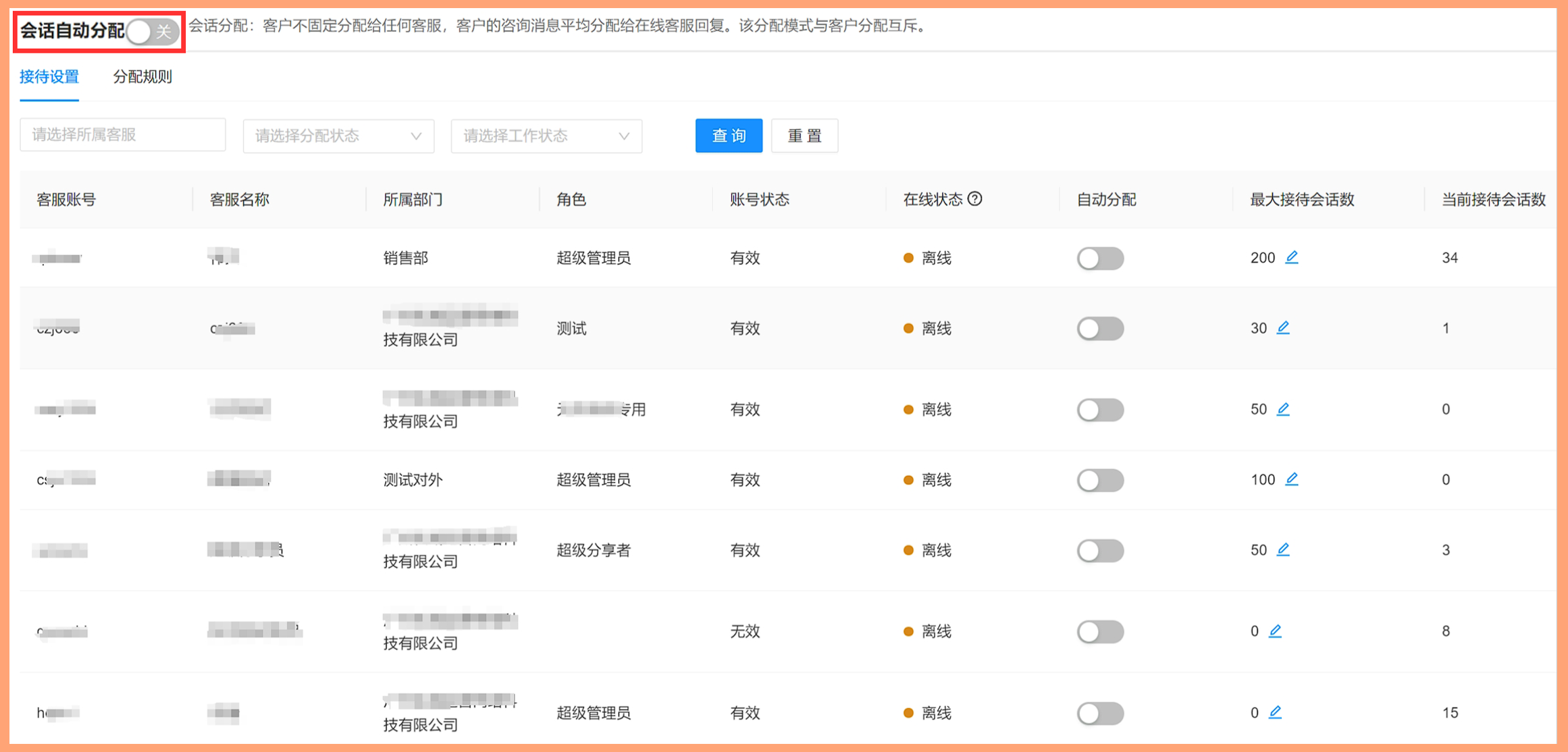Open the 在线状态 help question-mark icon
1568x752 pixels.
974,199
